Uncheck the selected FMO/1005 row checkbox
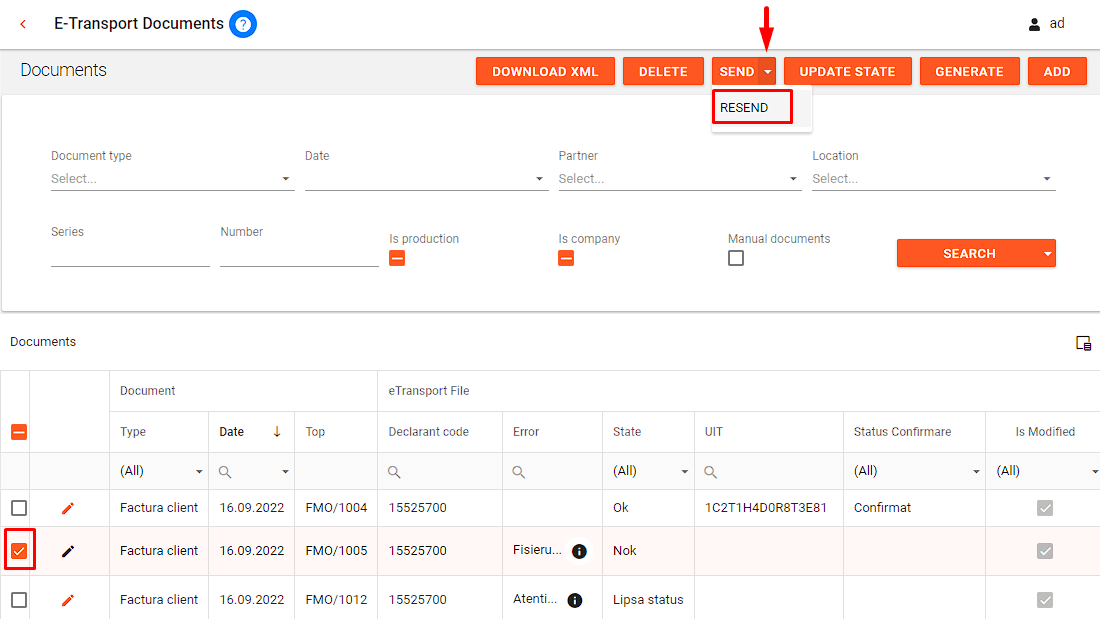Image resolution: width=1100 pixels, height=619 pixels. 19,551
